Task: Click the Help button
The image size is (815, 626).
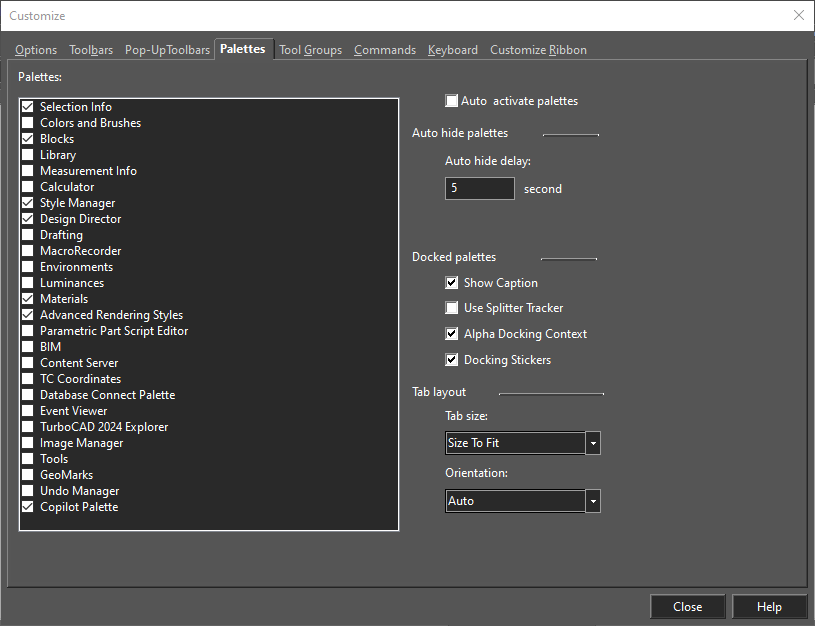Action: pos(769,607)
